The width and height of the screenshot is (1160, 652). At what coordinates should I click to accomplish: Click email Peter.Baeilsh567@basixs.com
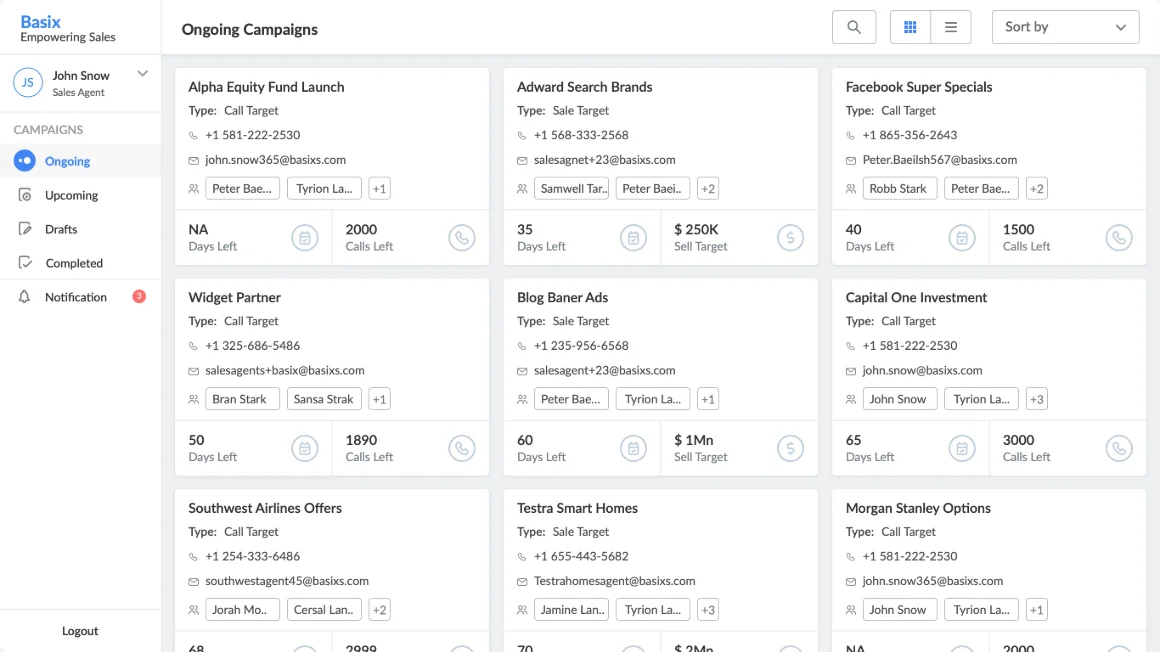click(x=940, y=160)
